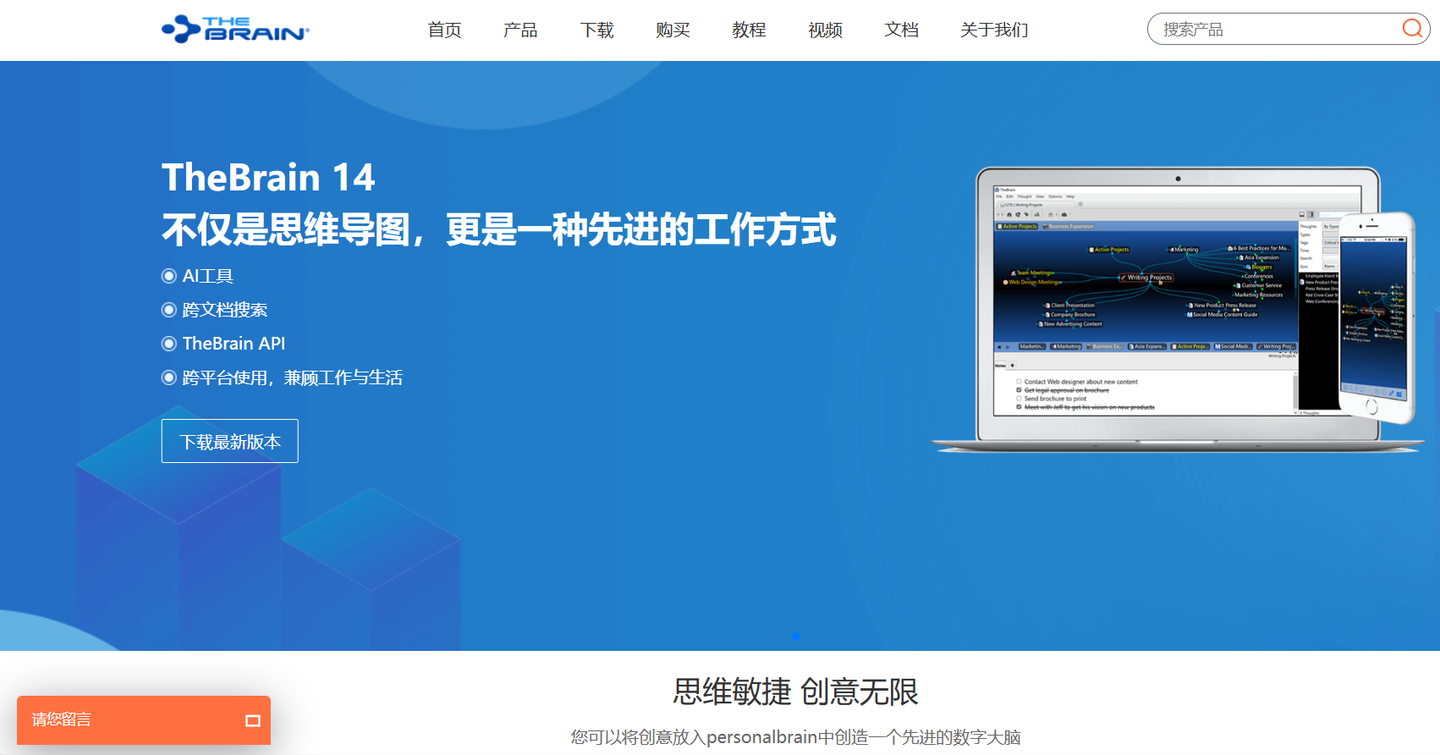Open the 购买 nav item
This screenshot has width=1440, height=755.
(673, 30)
